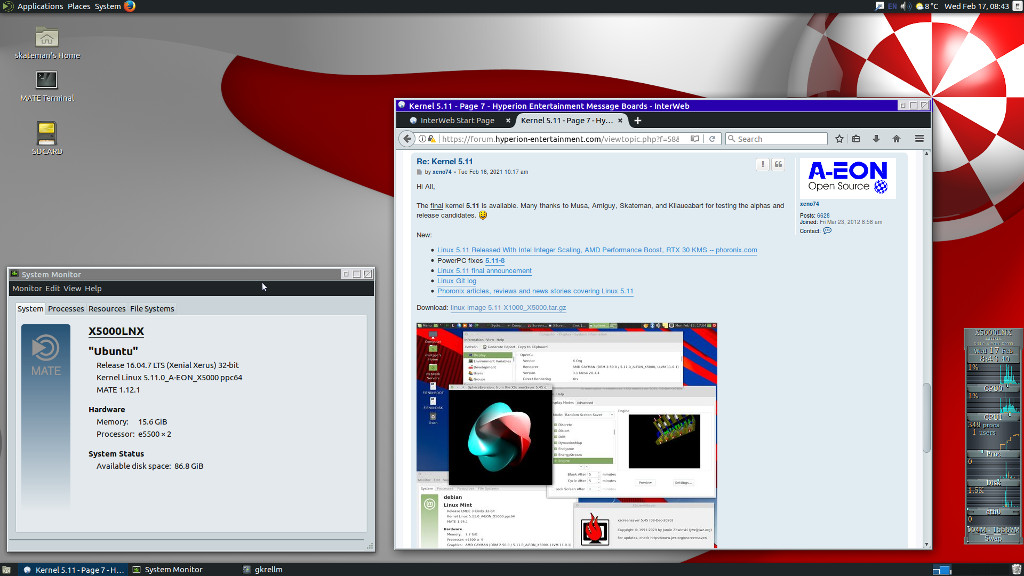Download linux image 5.11 X1000_X5000.tar.gz
Viewport: 1024px width, 576px height.
[508, 308]
